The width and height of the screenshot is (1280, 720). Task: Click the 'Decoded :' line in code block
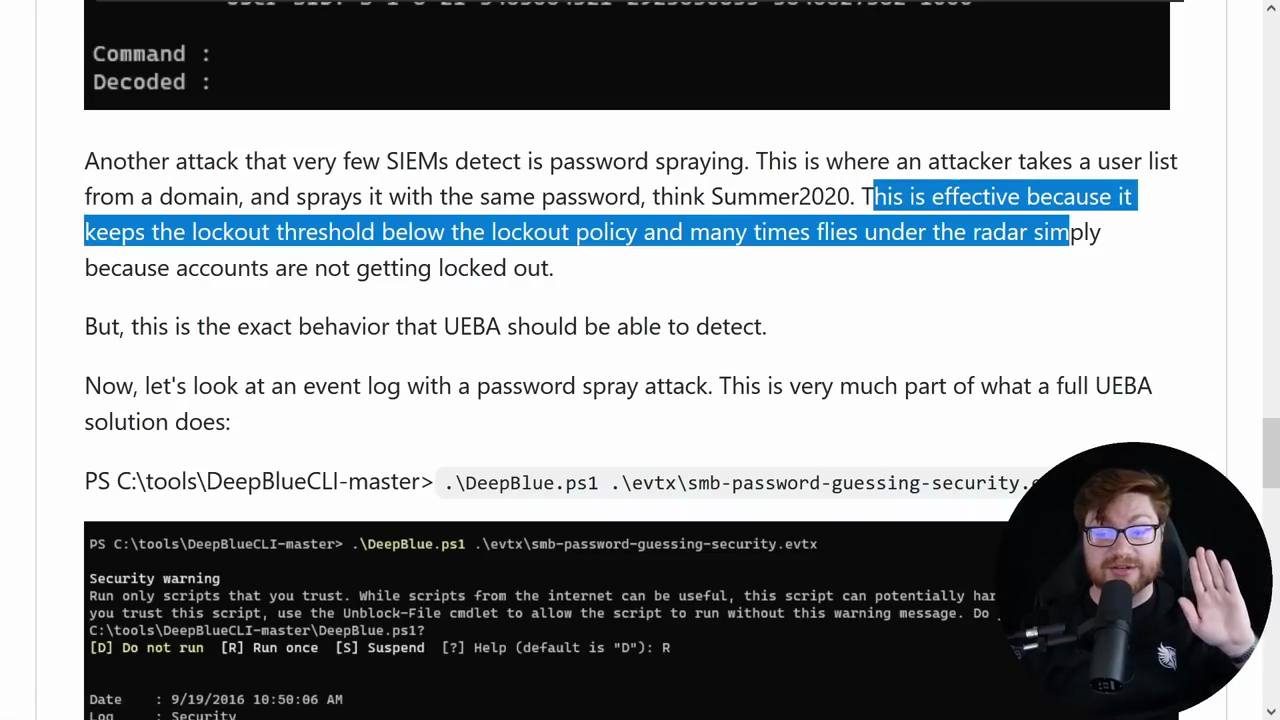pyautogui.click(x=151, y=82)
